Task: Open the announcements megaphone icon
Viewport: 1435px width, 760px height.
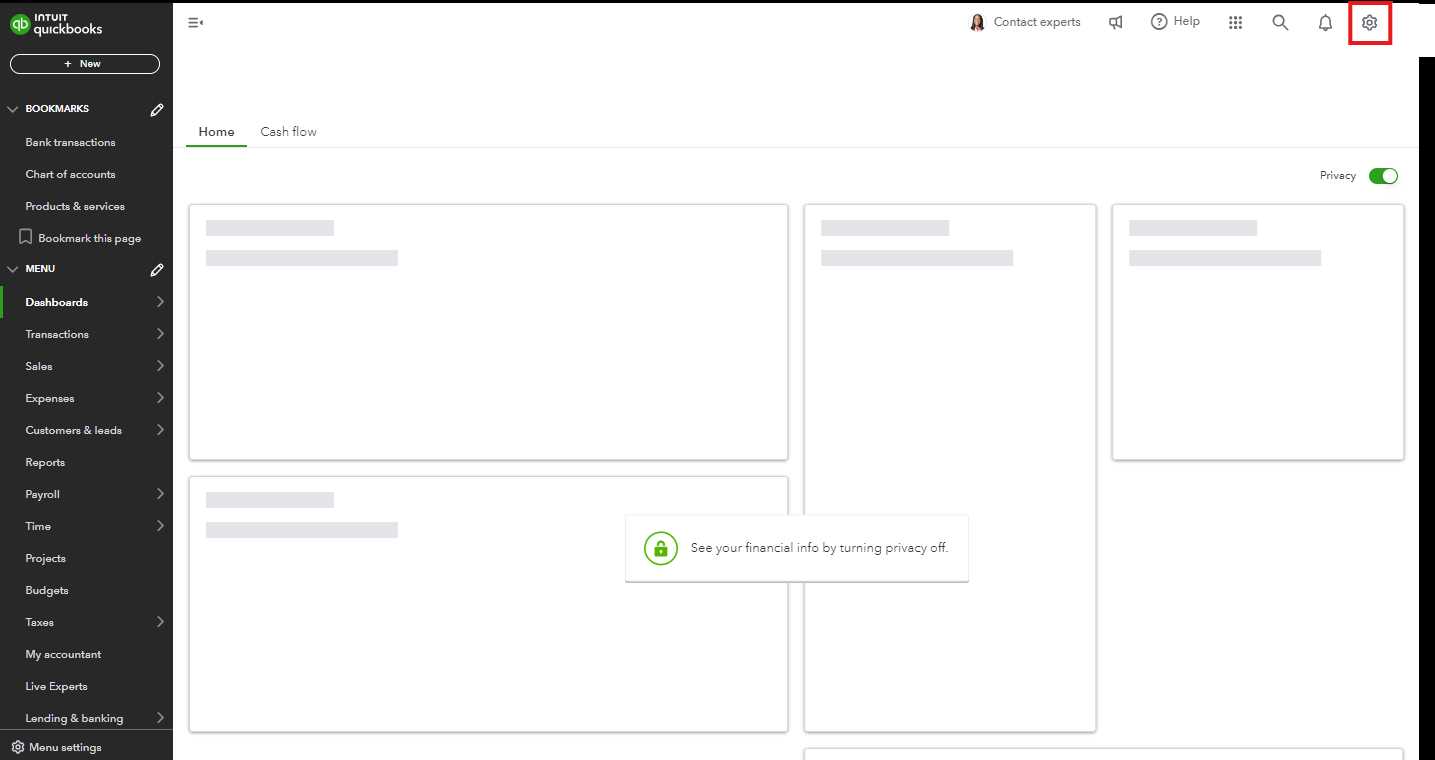Action: (1116, 22)
